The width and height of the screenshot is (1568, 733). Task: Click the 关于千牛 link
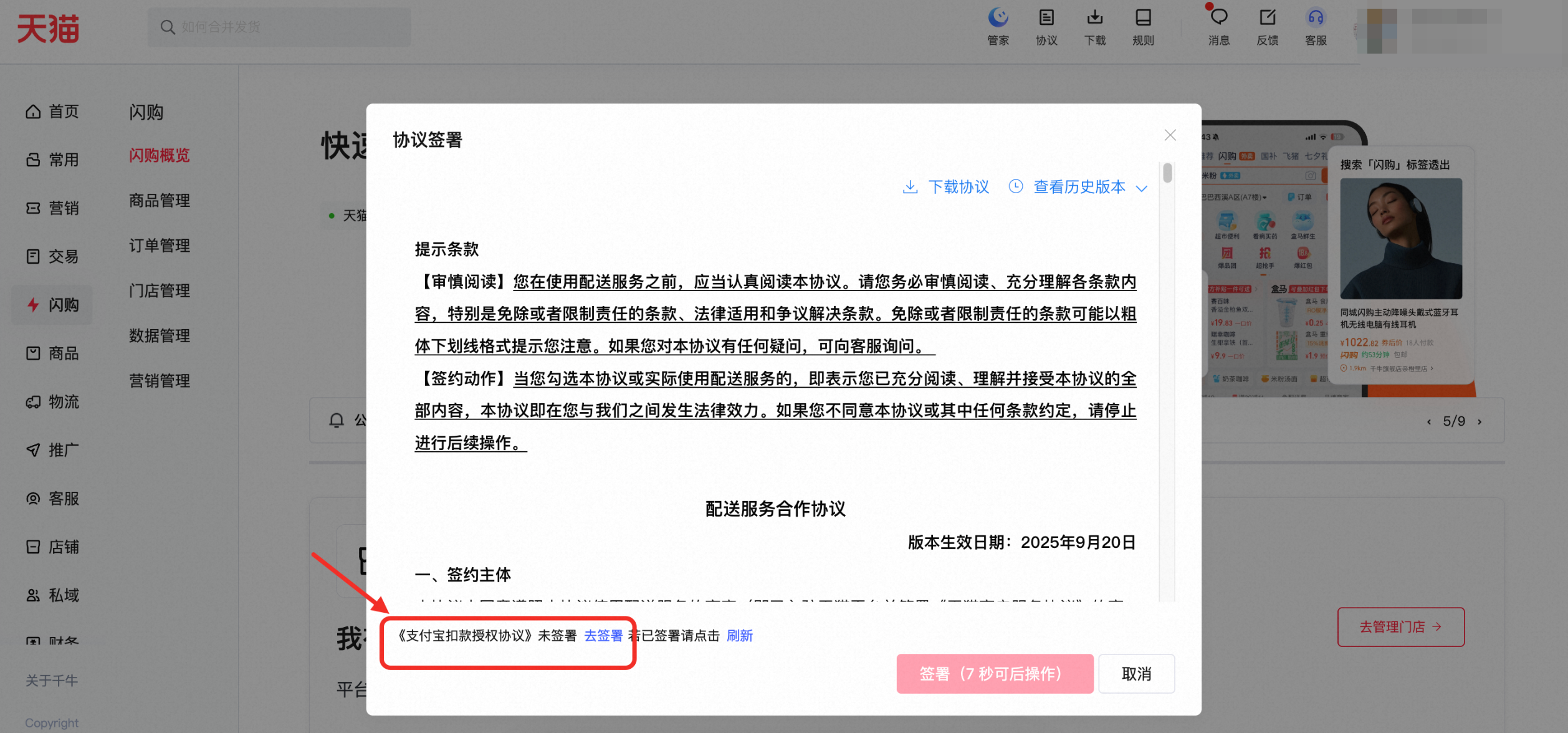click(x=52, y=681)
